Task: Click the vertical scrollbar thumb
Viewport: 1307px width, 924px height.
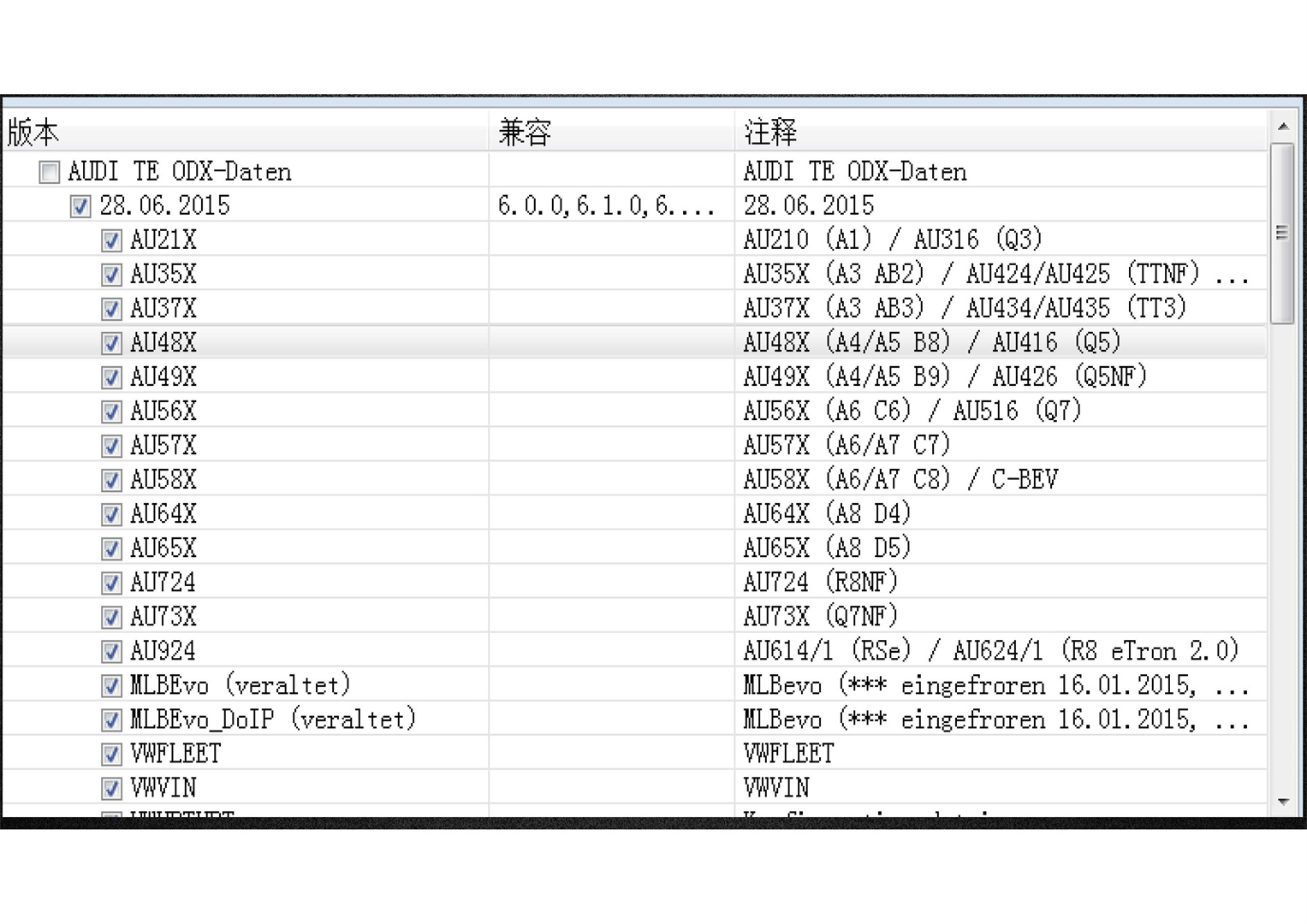Action: click(x=1282, y=234)
